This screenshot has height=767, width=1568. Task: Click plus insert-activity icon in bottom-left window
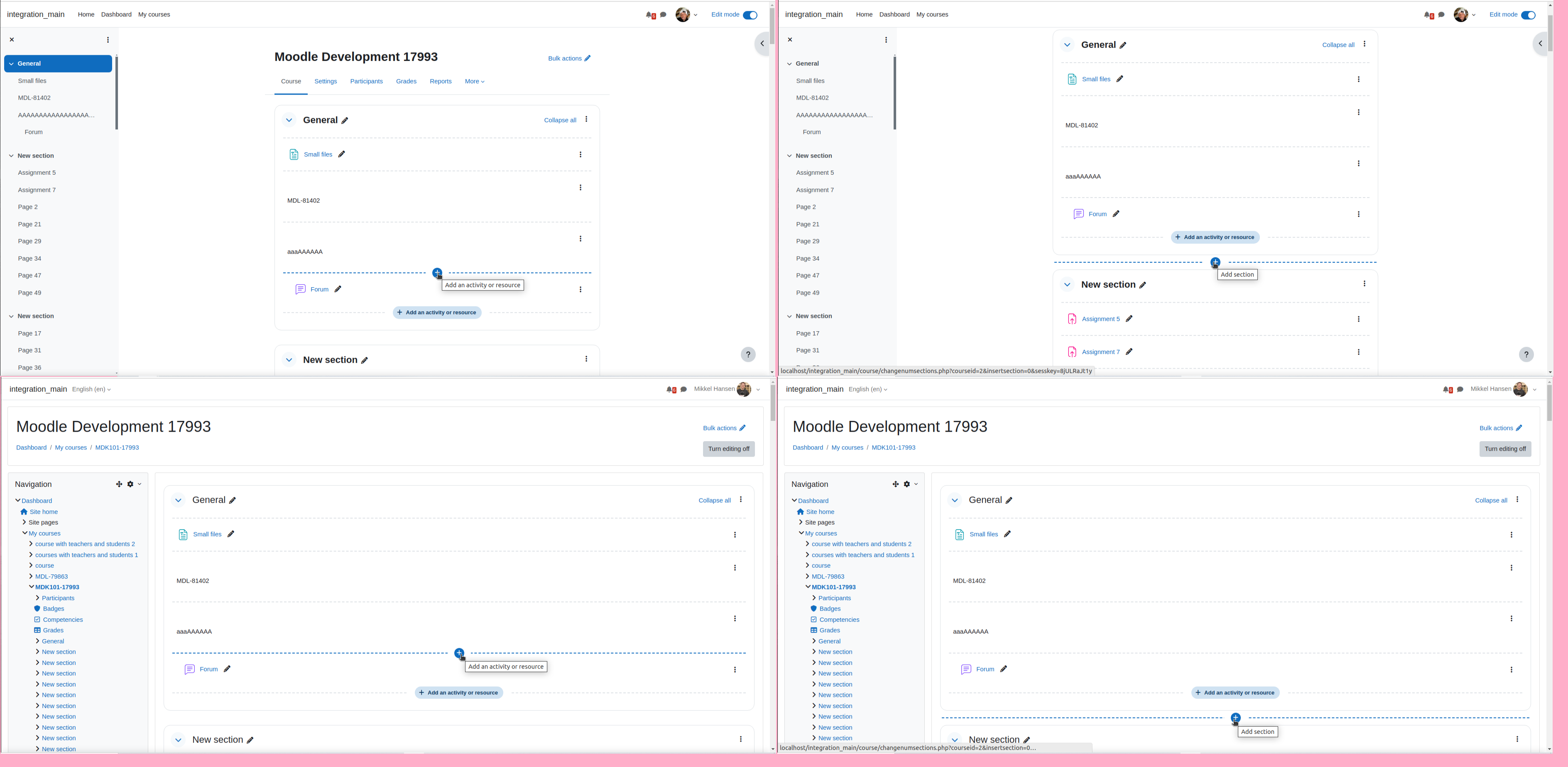(459, 652)
